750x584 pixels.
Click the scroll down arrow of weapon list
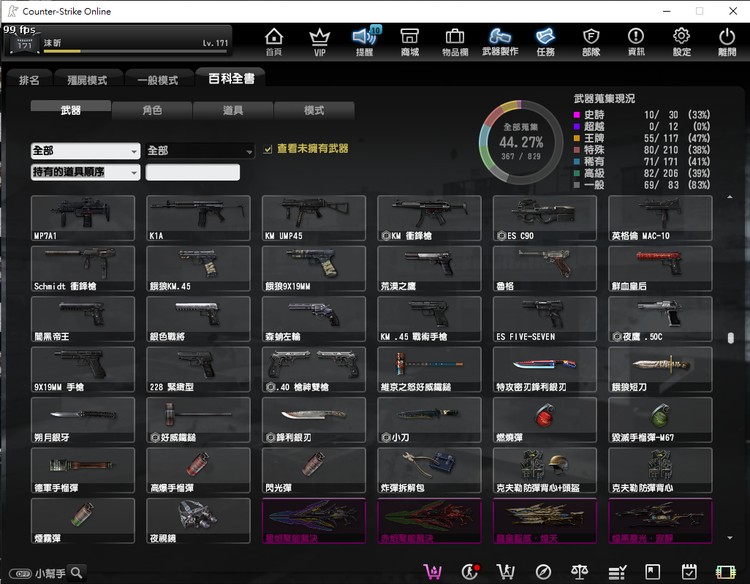[x=730, y=538]
